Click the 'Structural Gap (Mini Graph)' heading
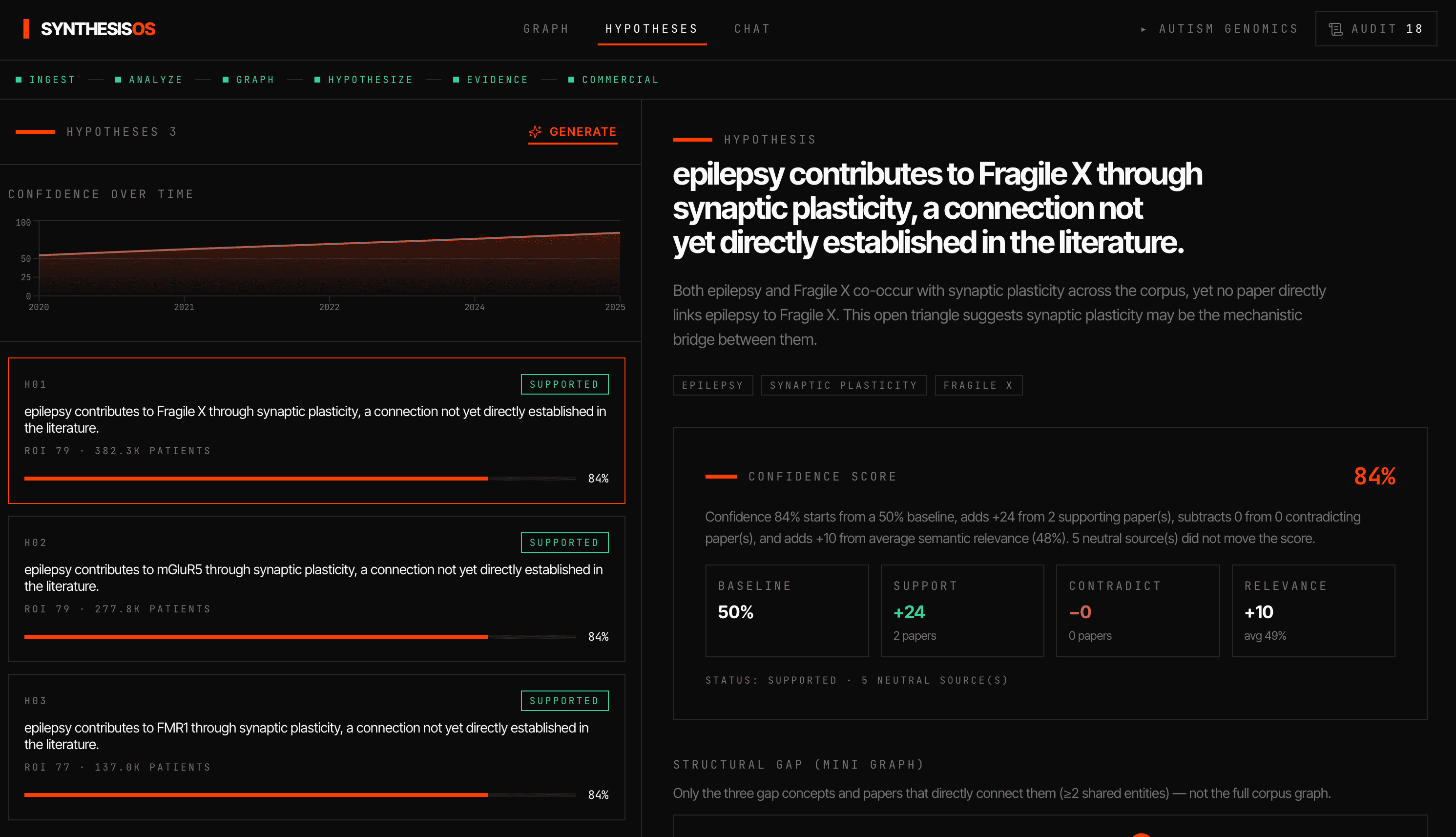 pyautogui.click(x=799, y=765)
